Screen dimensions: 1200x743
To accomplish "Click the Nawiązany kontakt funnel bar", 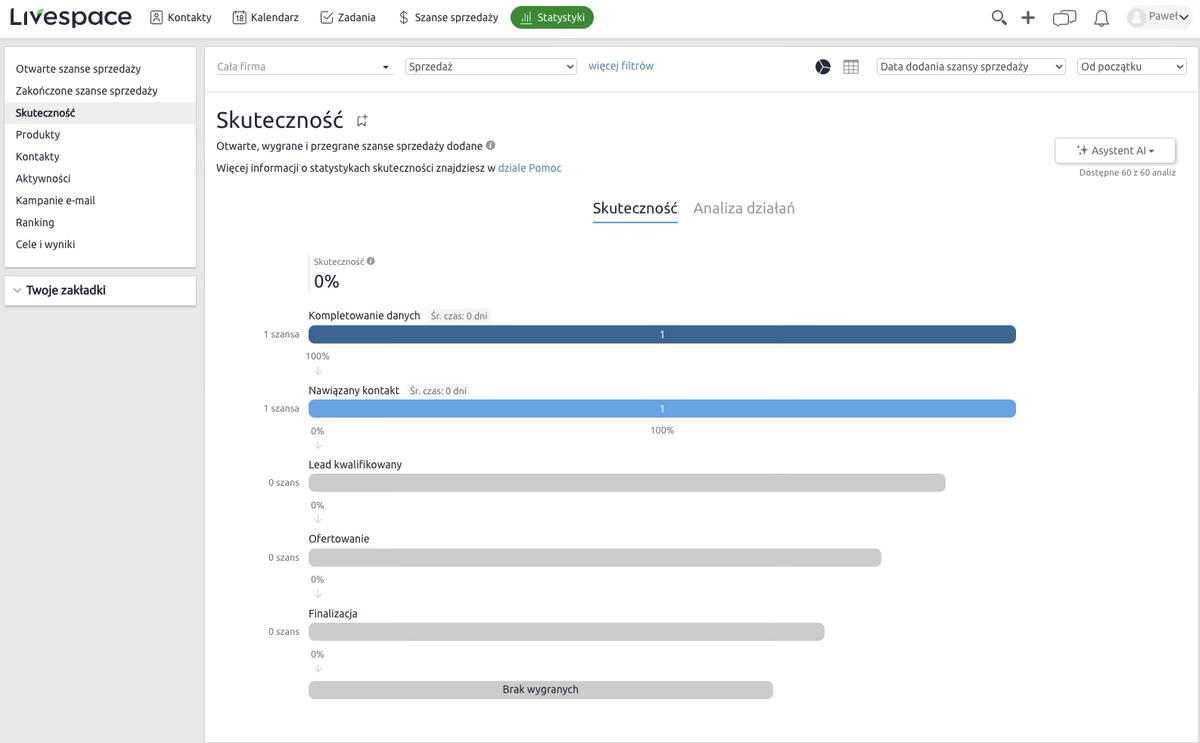I will click(x=662, y=409).
